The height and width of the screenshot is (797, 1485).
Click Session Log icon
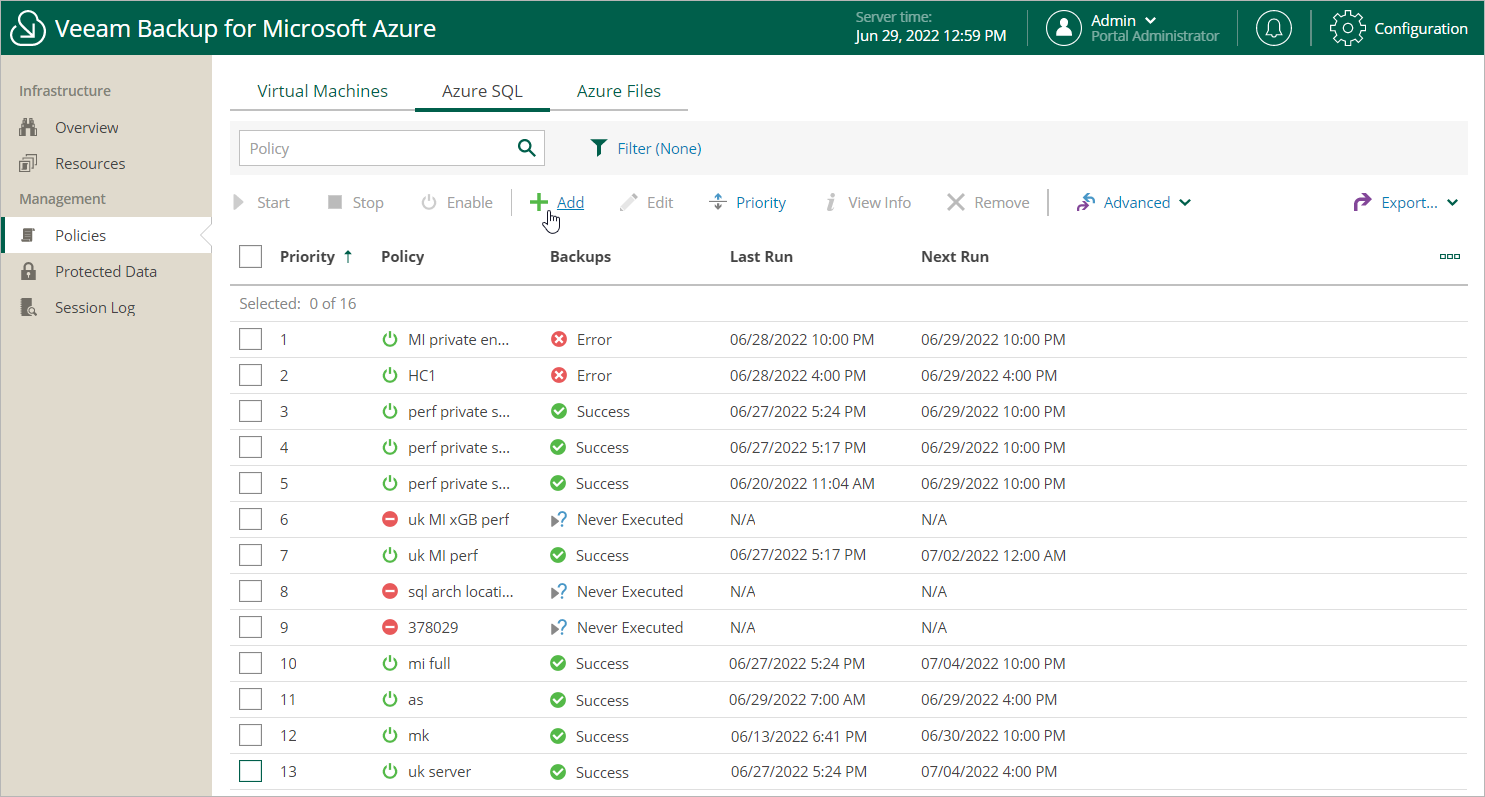click(x=28, y=307)
